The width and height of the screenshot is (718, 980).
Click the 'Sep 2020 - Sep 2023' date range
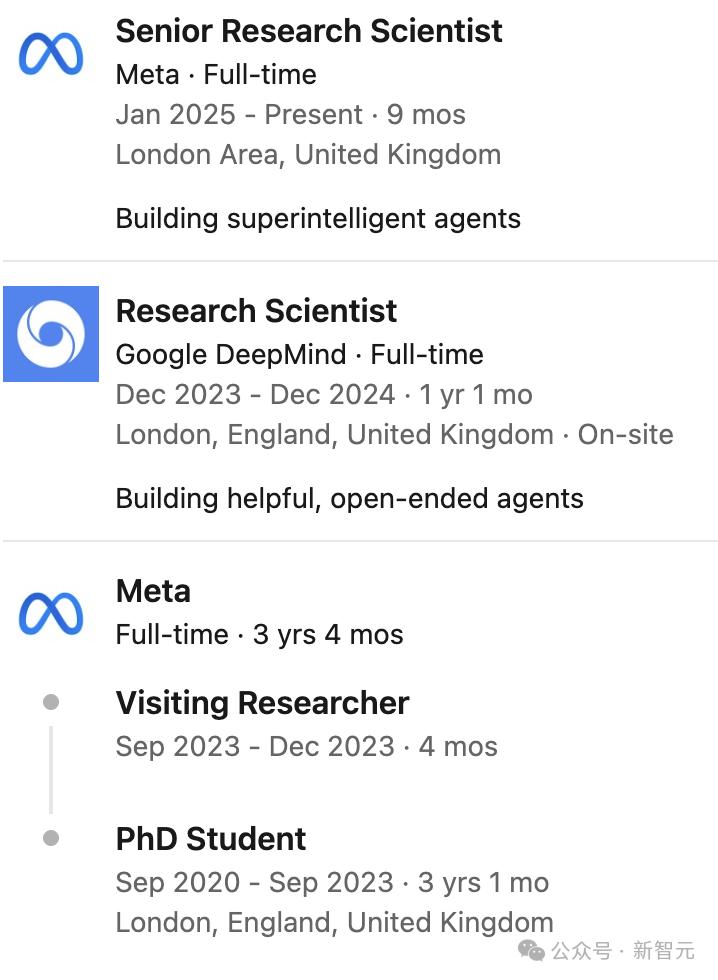tap(254, 882)
